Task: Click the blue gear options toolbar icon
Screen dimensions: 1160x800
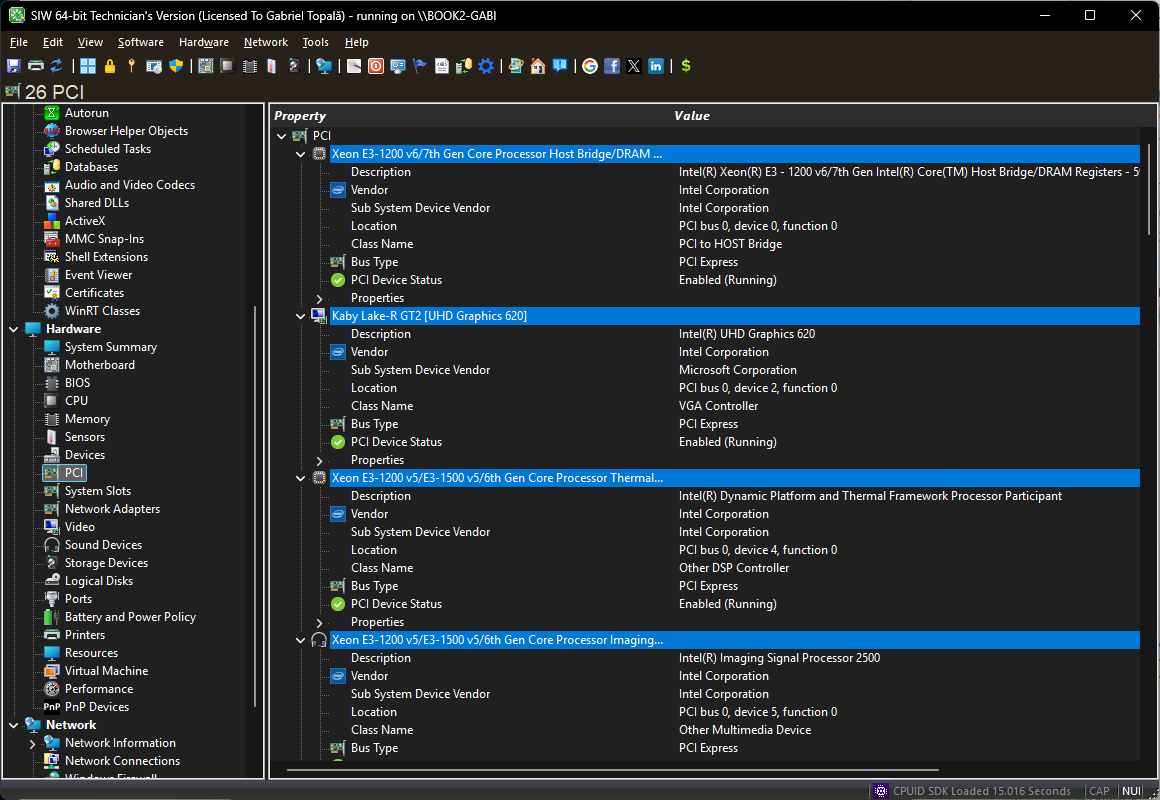Action: (x=486, y=66)
